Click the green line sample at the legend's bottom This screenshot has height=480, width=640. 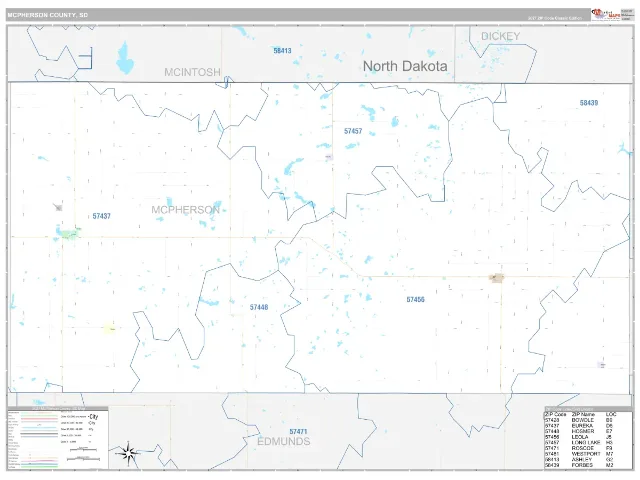[39, 467]
